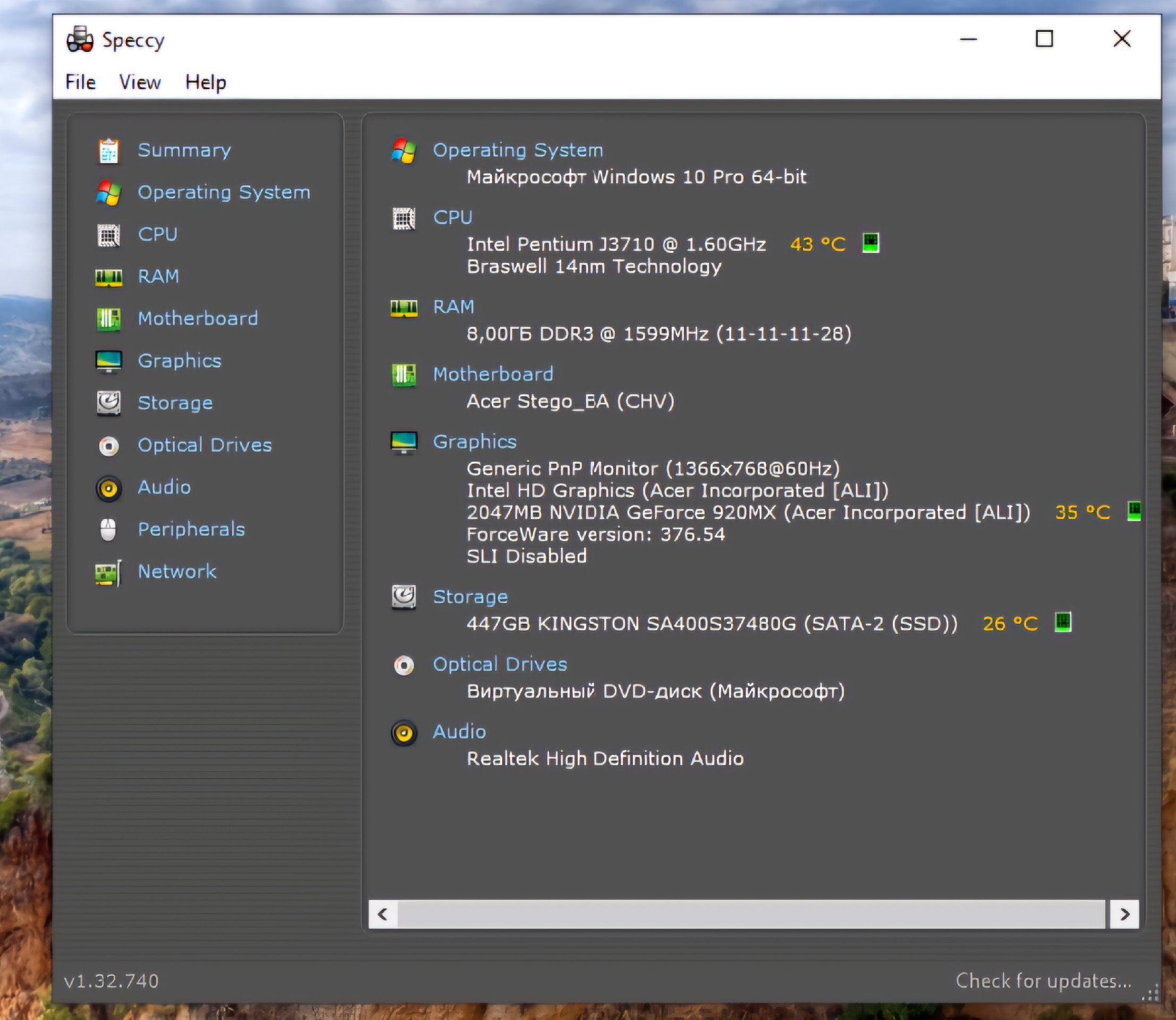Click the Optical Drives disc icon in sidebar

[x=108, y=446]
